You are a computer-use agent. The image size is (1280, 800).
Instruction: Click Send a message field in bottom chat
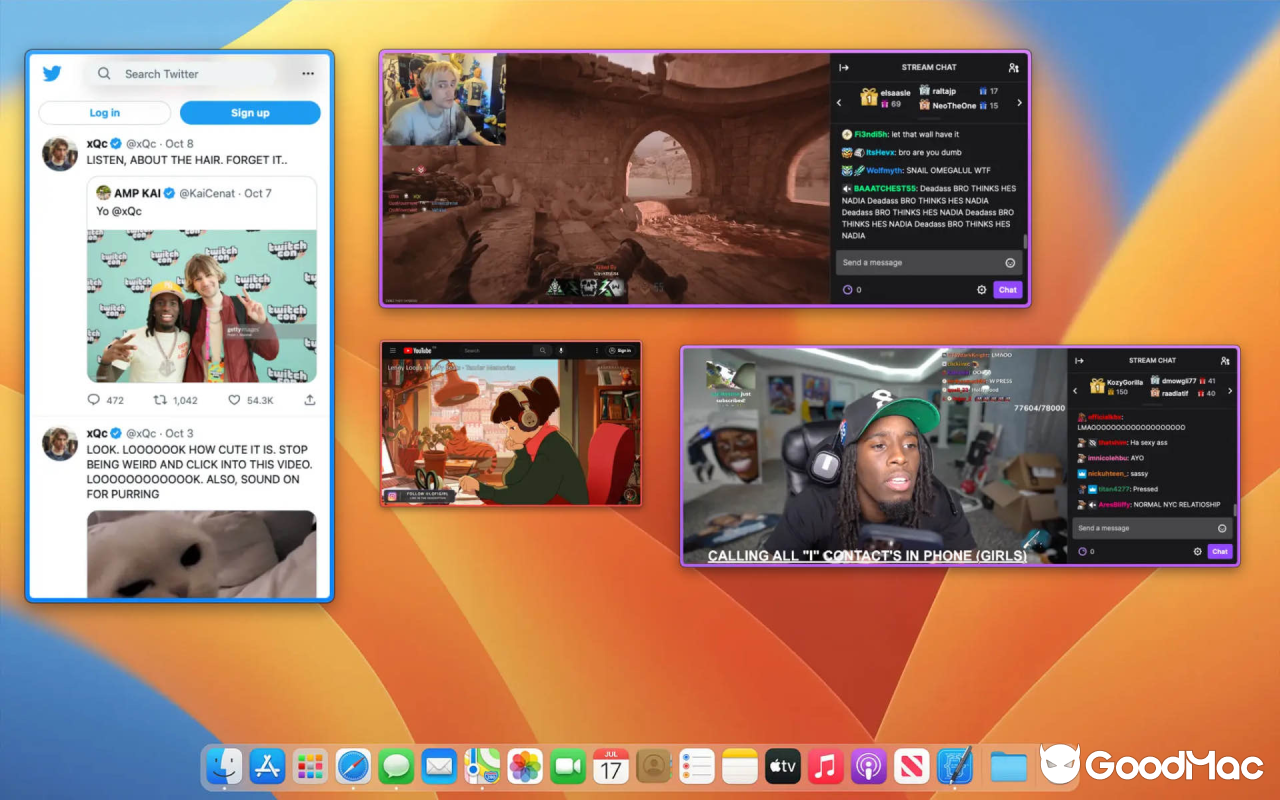pyautogui.click(x=1140, y=528)
